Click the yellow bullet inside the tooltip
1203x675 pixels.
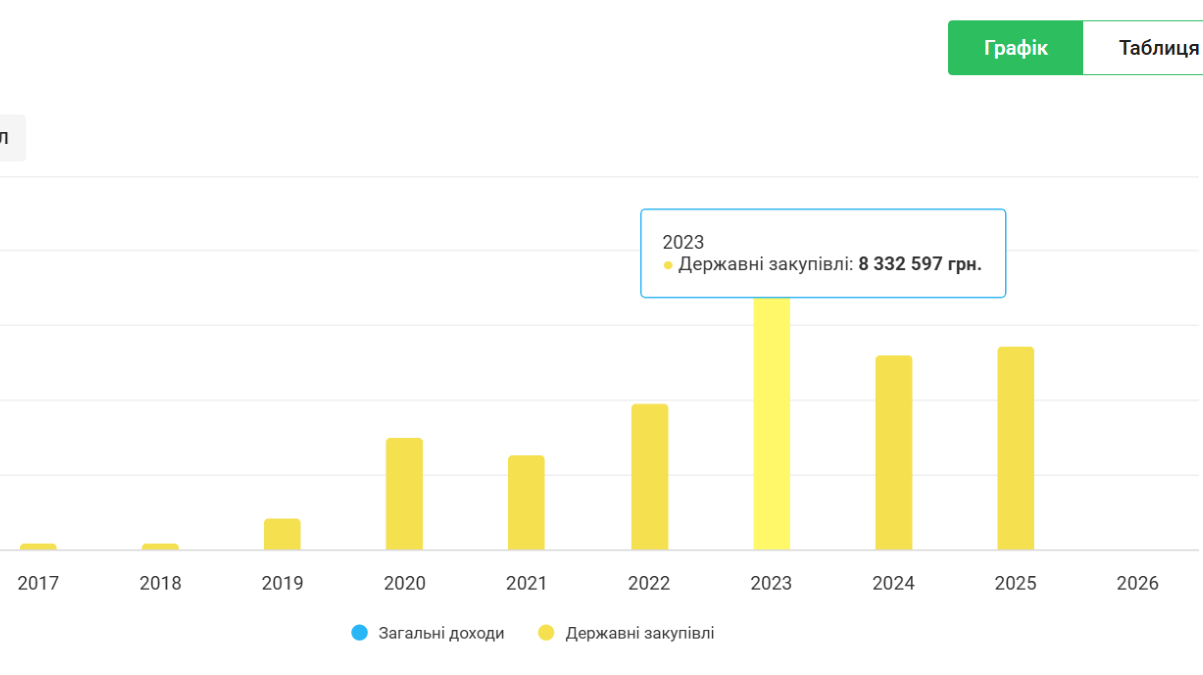pyautogui.click(x=668, y=266)
